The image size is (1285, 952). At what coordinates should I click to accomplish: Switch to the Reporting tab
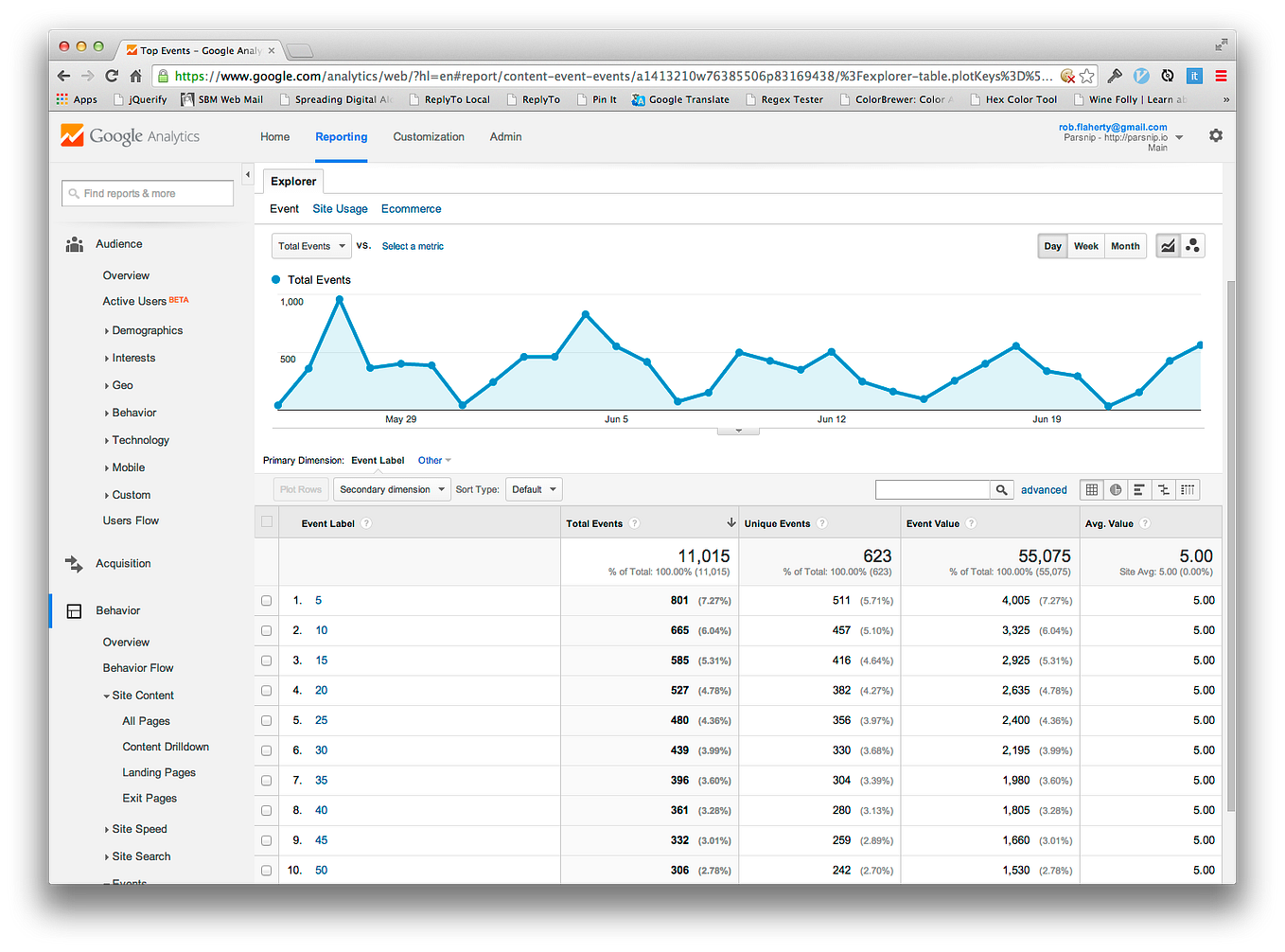[341, 136]
